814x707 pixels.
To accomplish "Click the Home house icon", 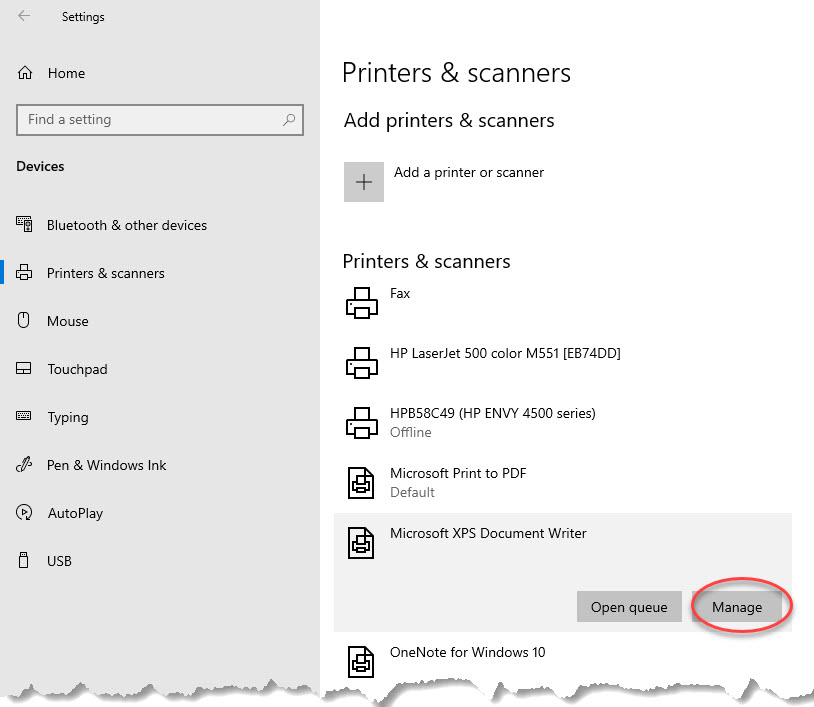I will click(x=25, y=73).
